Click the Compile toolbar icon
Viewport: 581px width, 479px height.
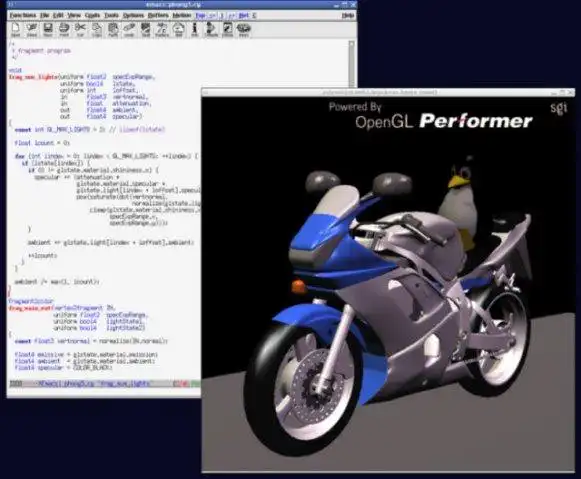coord(211,30)
